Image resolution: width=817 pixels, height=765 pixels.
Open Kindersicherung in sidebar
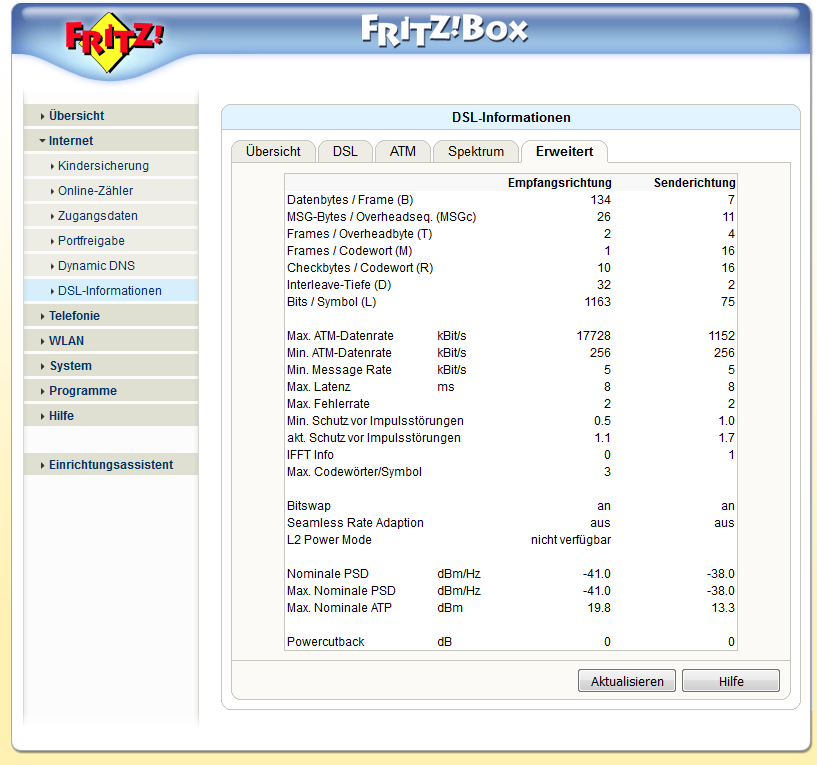(x=103, y=166)
